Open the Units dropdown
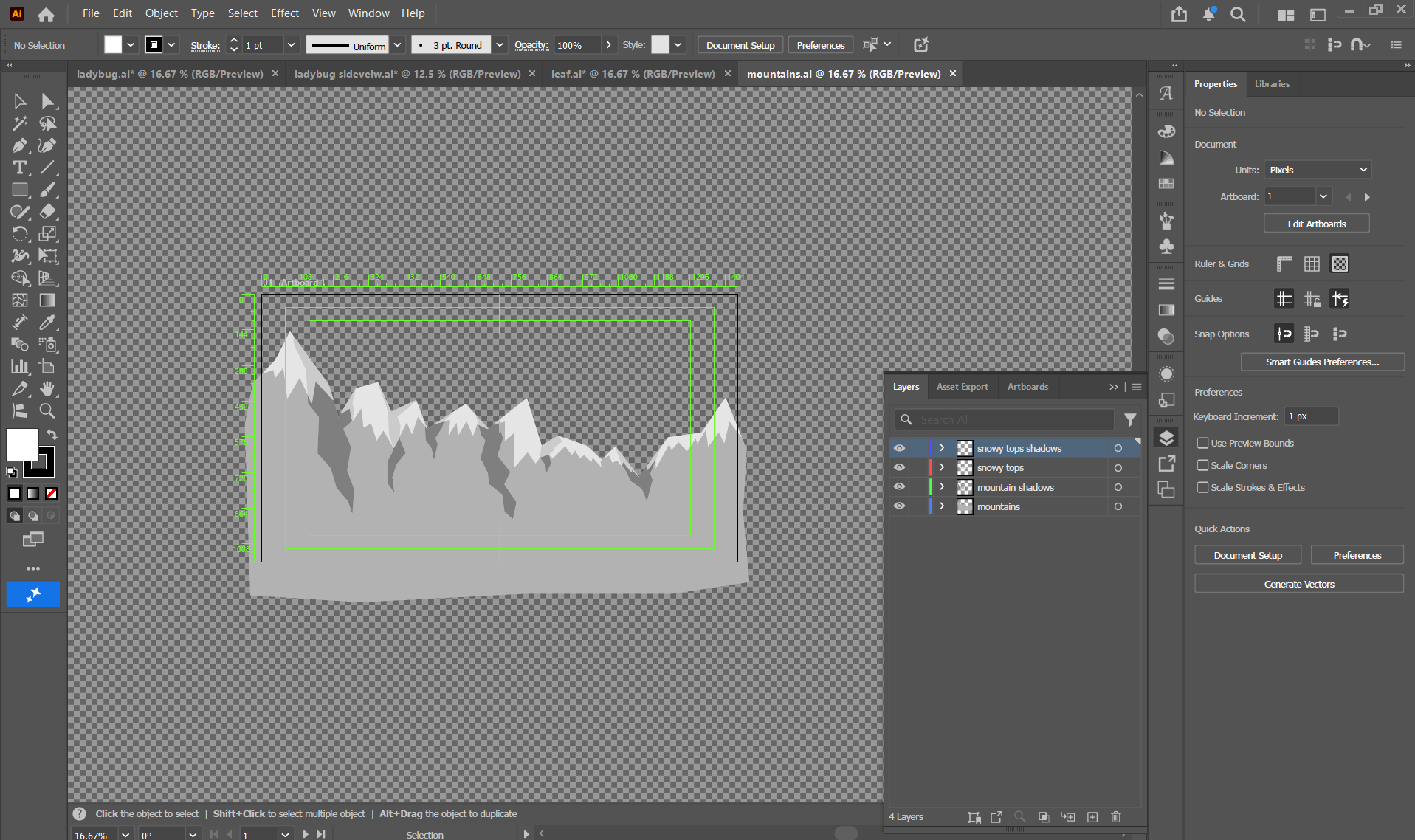The height and width of the screenshot is (840, 1415). point(1318,170)
